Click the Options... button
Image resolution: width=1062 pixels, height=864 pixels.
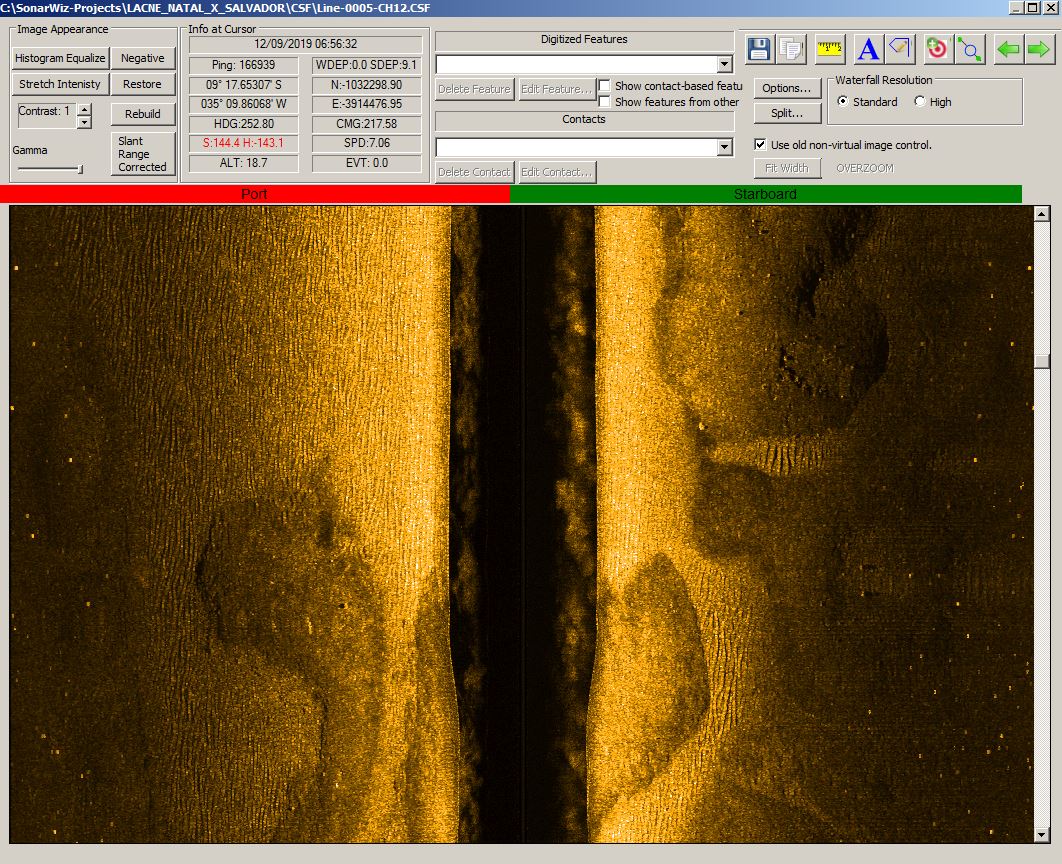point(787,88)
